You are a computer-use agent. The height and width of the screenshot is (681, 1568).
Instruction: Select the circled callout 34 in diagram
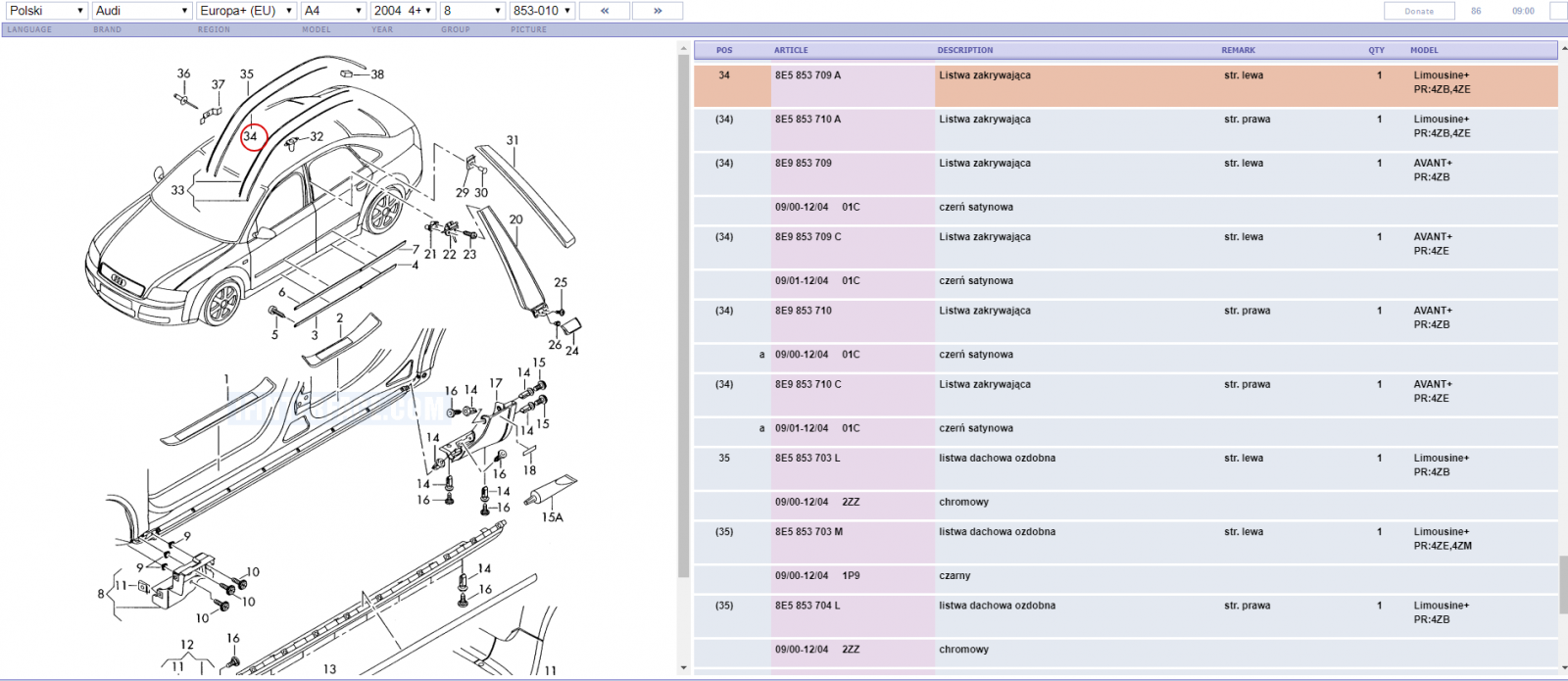251,136
